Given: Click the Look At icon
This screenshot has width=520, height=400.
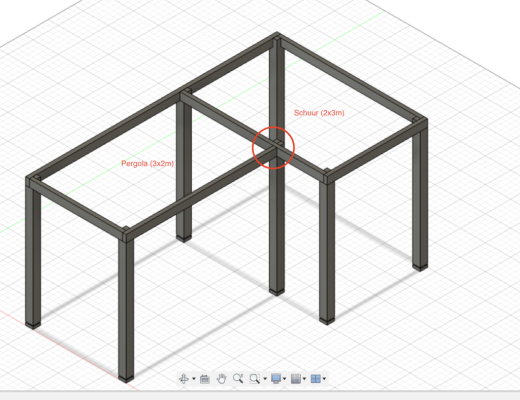Looking at the screenshot, I should [205, 379].
